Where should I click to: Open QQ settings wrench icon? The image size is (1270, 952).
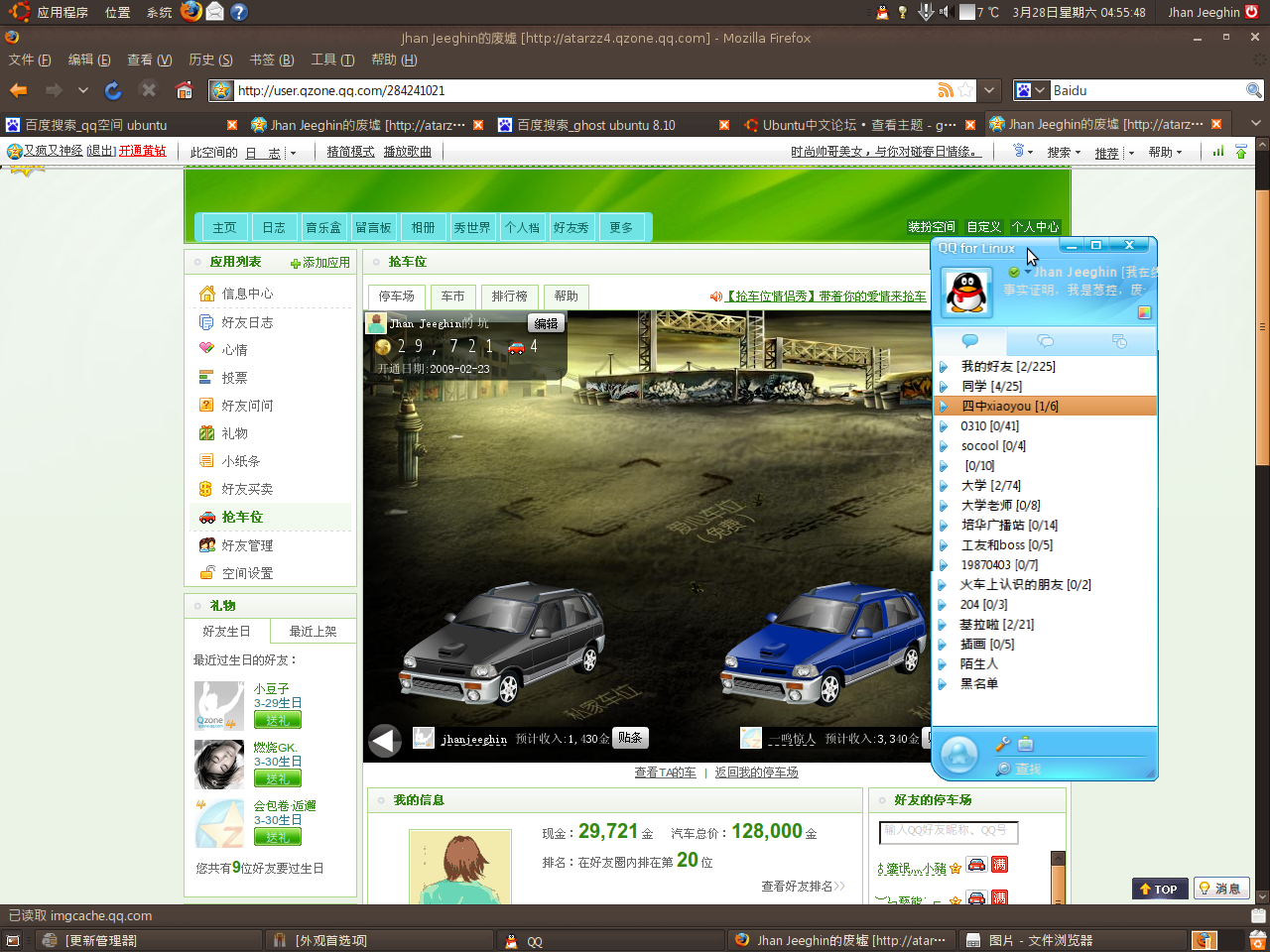[1002, 744]
